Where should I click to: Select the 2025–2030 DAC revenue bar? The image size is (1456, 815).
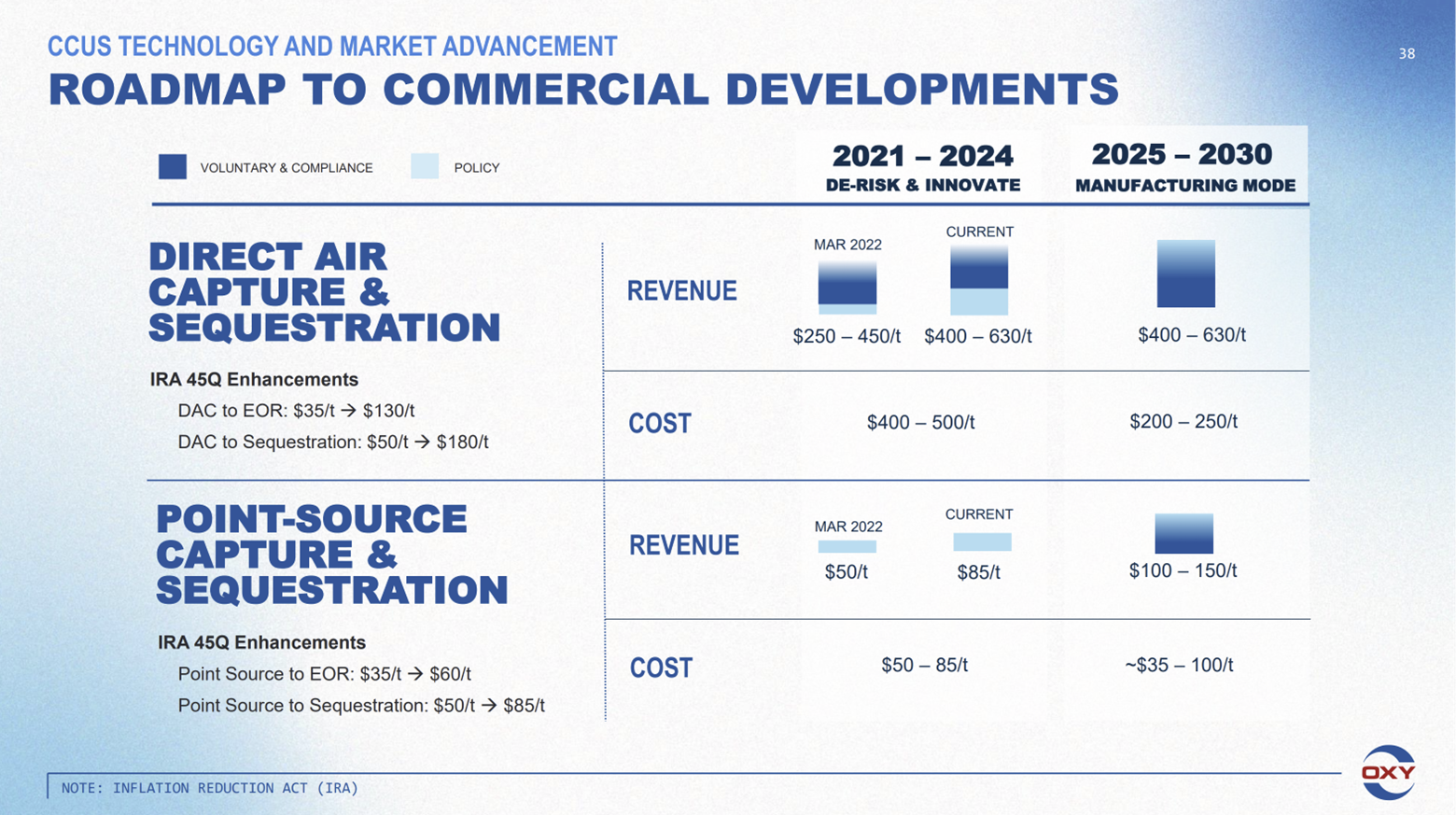(x=1185, y=274)
